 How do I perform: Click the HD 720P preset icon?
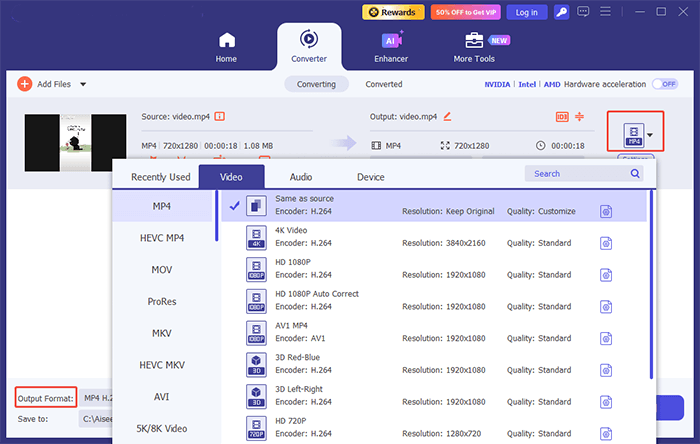point(256,427)
